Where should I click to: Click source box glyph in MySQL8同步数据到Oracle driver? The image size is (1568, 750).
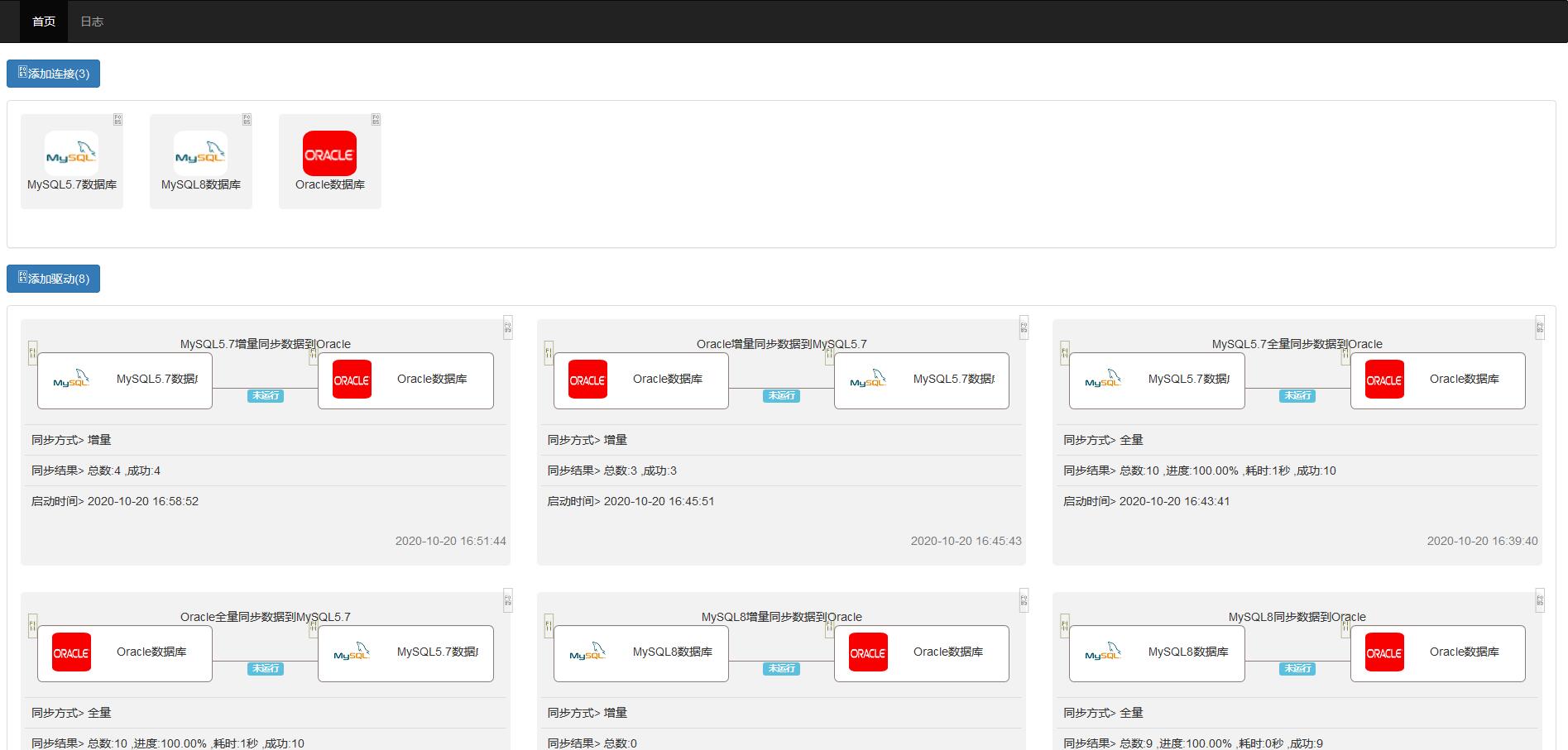(1065, 626)
